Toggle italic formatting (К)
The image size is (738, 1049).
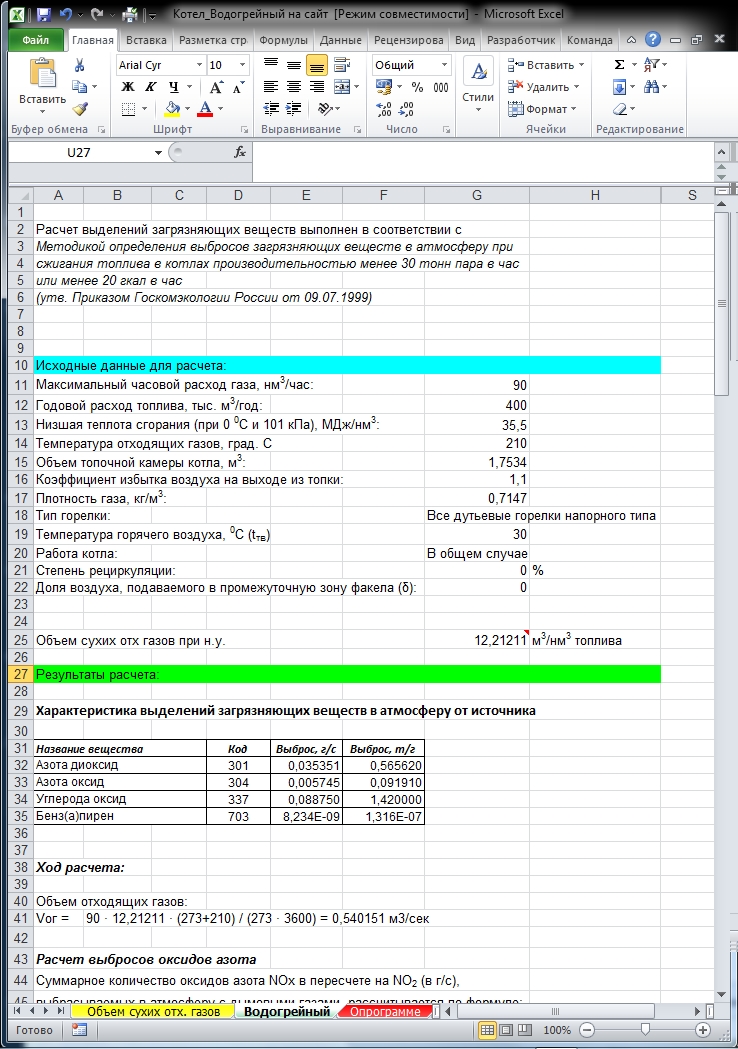pyautogui.click(x=151, y=87)
